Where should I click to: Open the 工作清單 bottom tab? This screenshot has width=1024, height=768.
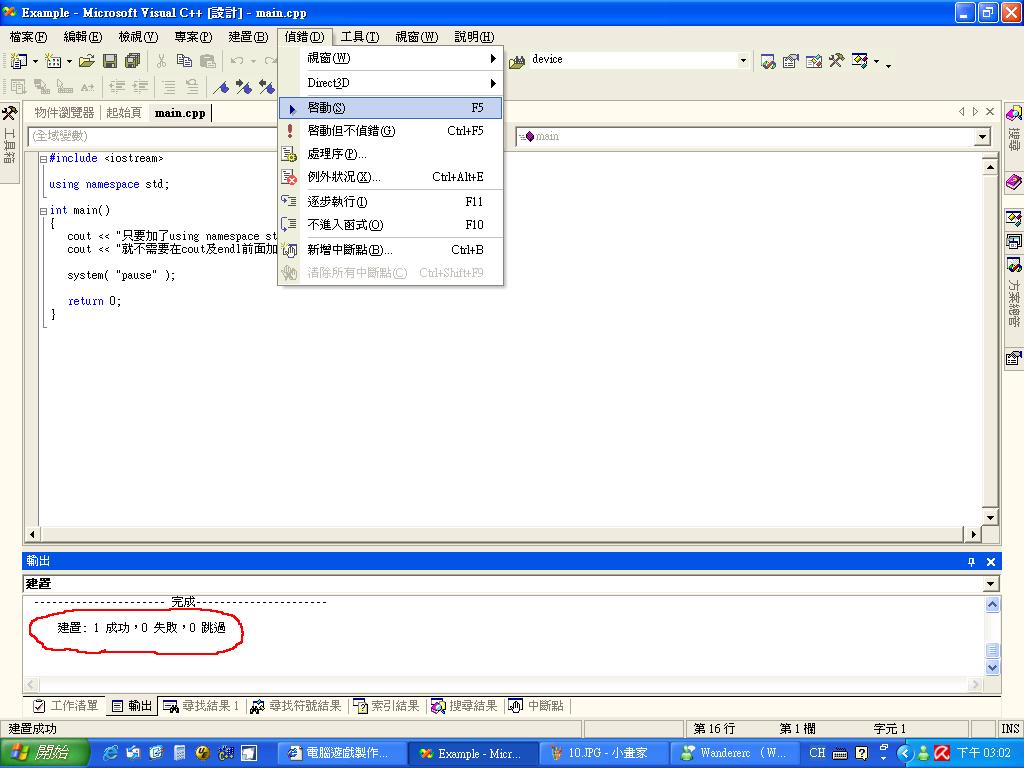point(66,706)
